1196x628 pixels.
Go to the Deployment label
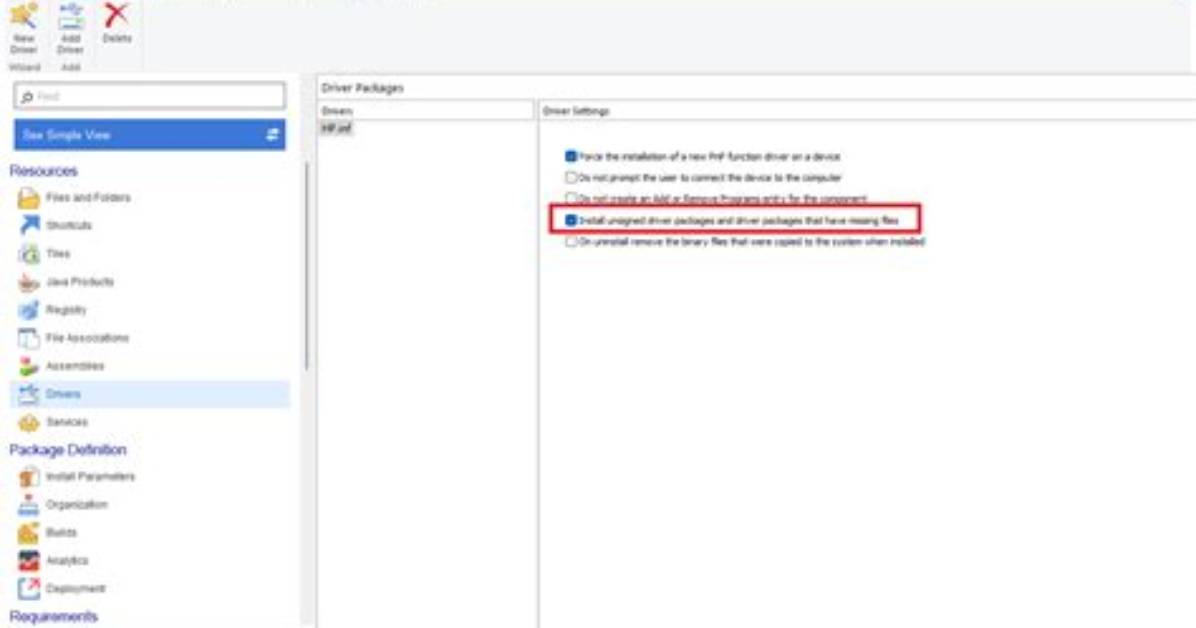tap(76, 588)
